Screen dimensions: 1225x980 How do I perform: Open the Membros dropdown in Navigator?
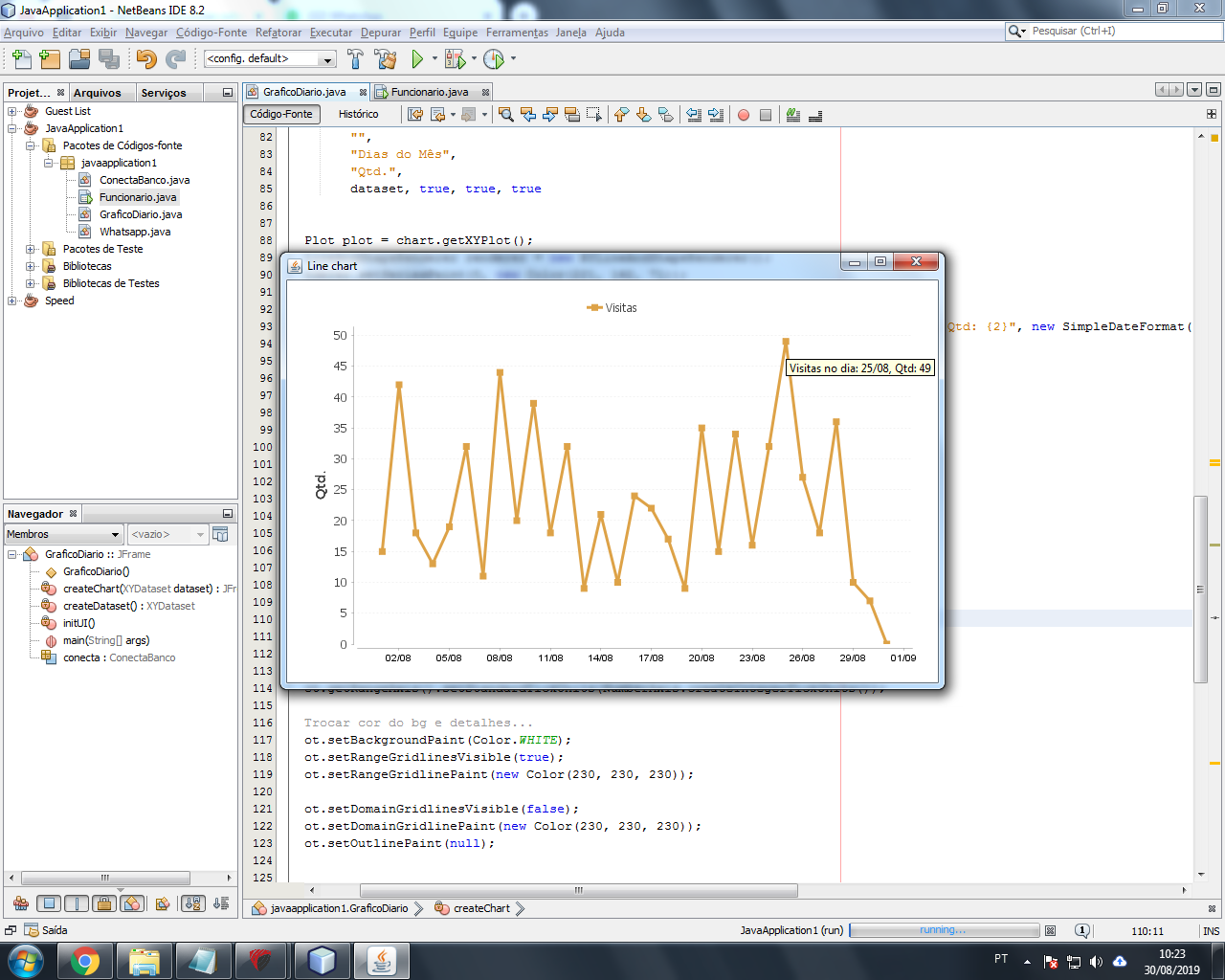[63, 534]
